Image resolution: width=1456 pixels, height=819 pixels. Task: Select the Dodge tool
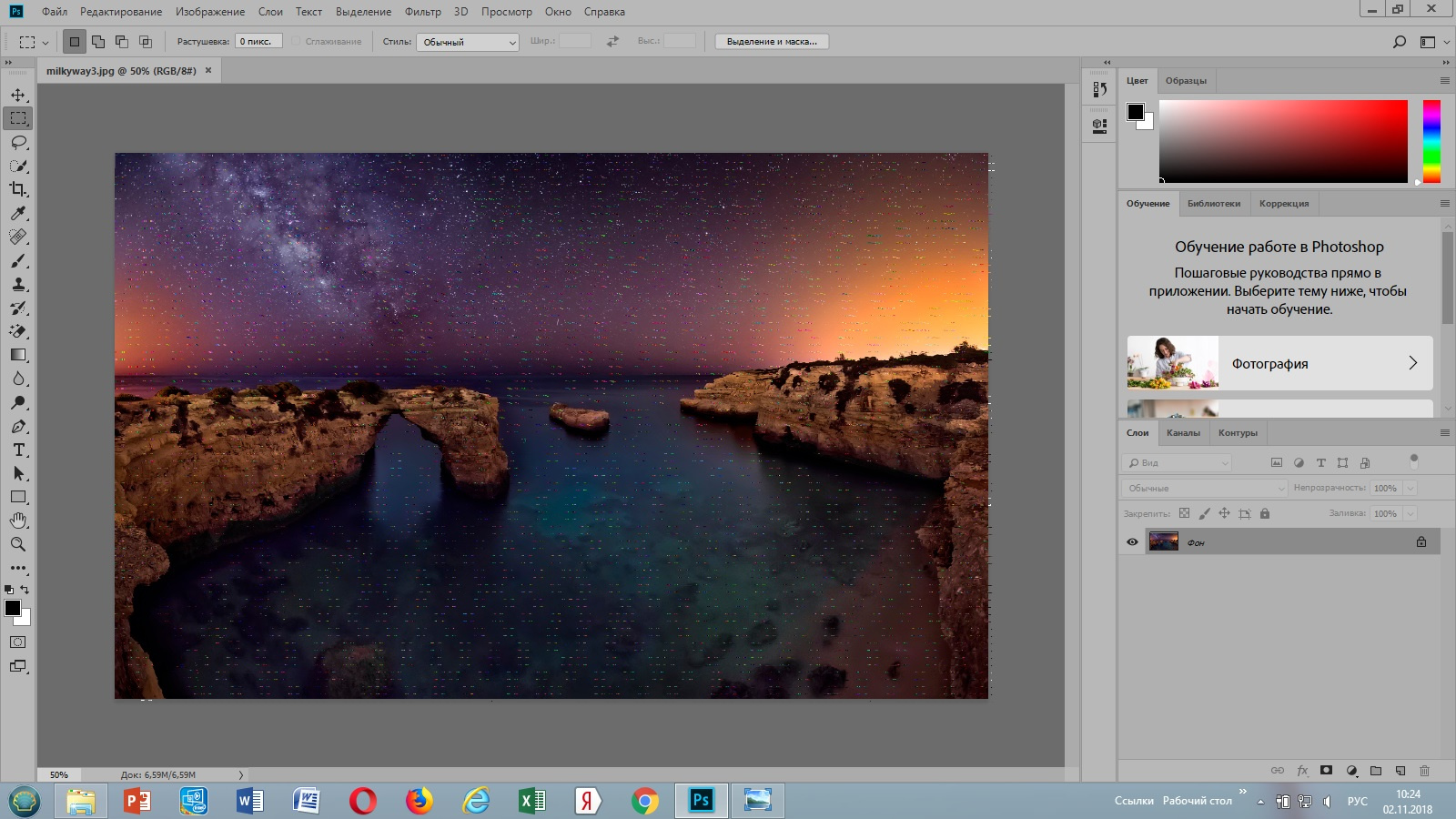click(18, 402)
